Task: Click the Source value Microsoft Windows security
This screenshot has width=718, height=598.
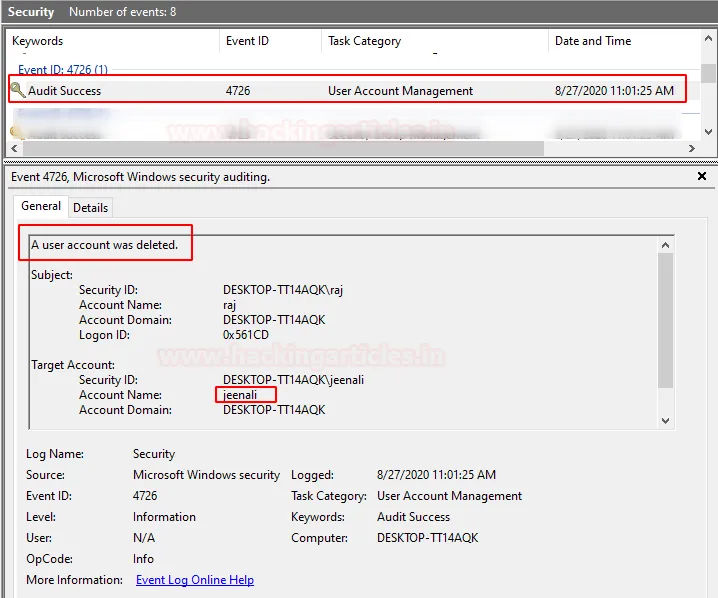Action: pos(206,475)
